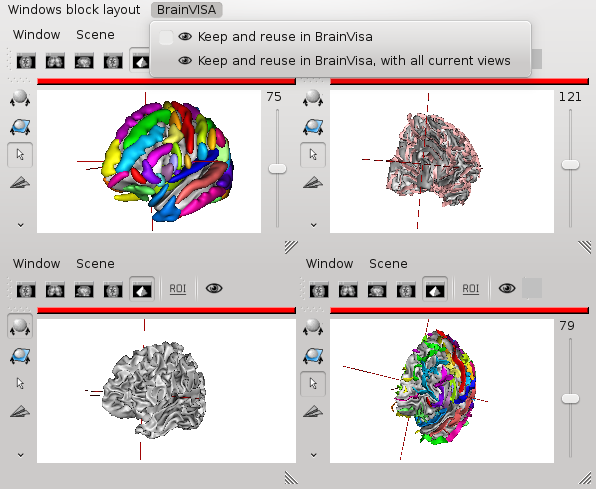Click red referential bar above slice 79 view

click(459, 311)
